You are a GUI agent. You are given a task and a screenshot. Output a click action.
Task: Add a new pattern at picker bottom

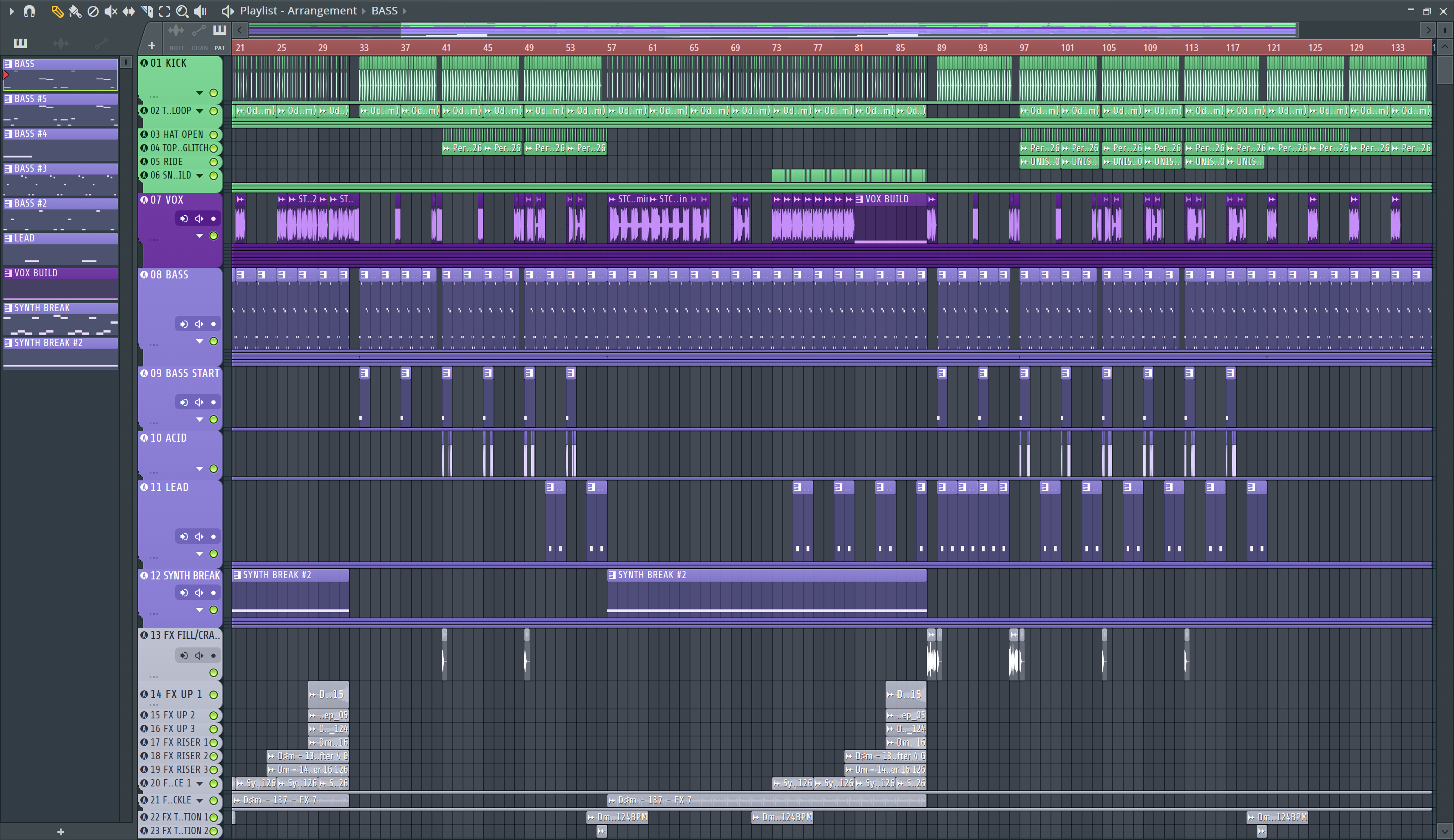point(60,831)
